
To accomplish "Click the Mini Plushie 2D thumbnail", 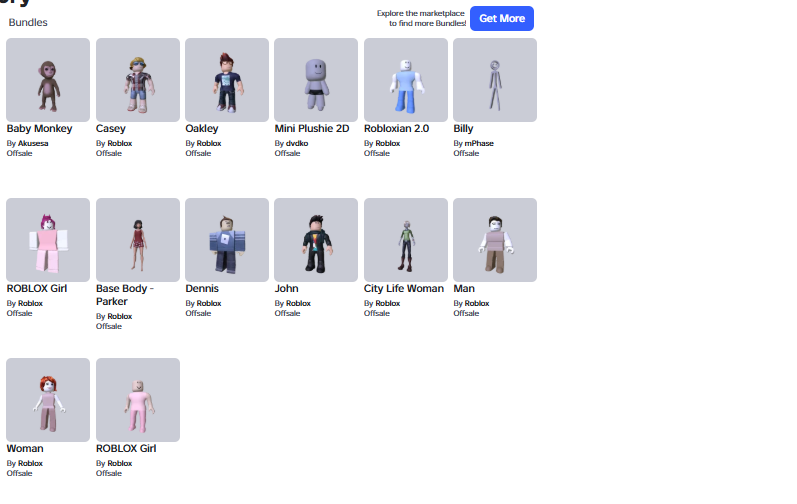I will 316,80.
